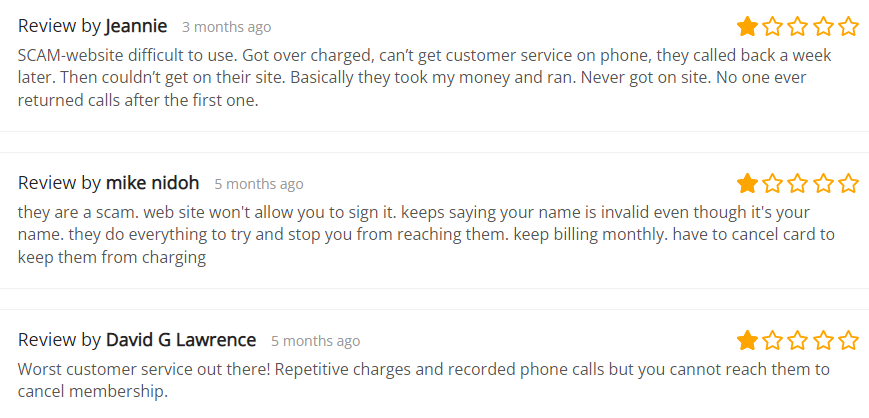The image size is (869, 418).
Task: Click David G Lawrence's '5 months ago' timestamp
Action: point(315,341)
